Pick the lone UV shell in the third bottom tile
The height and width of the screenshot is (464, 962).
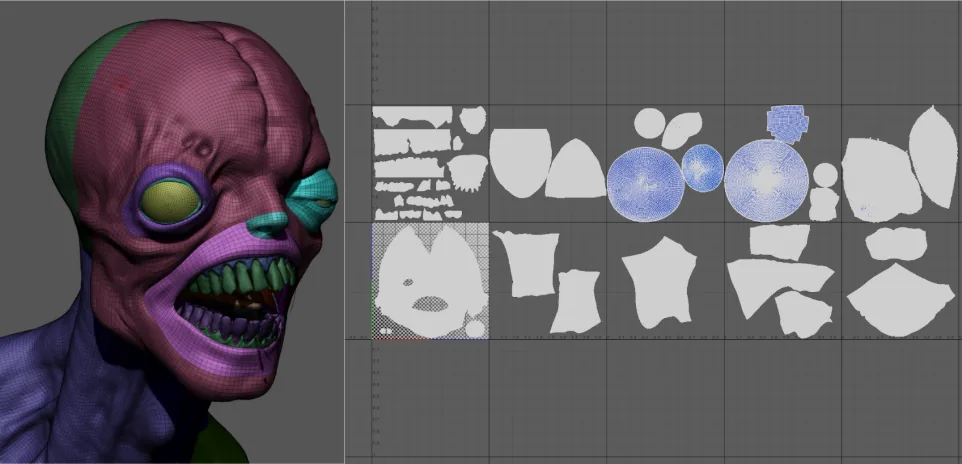coord(660,283)
